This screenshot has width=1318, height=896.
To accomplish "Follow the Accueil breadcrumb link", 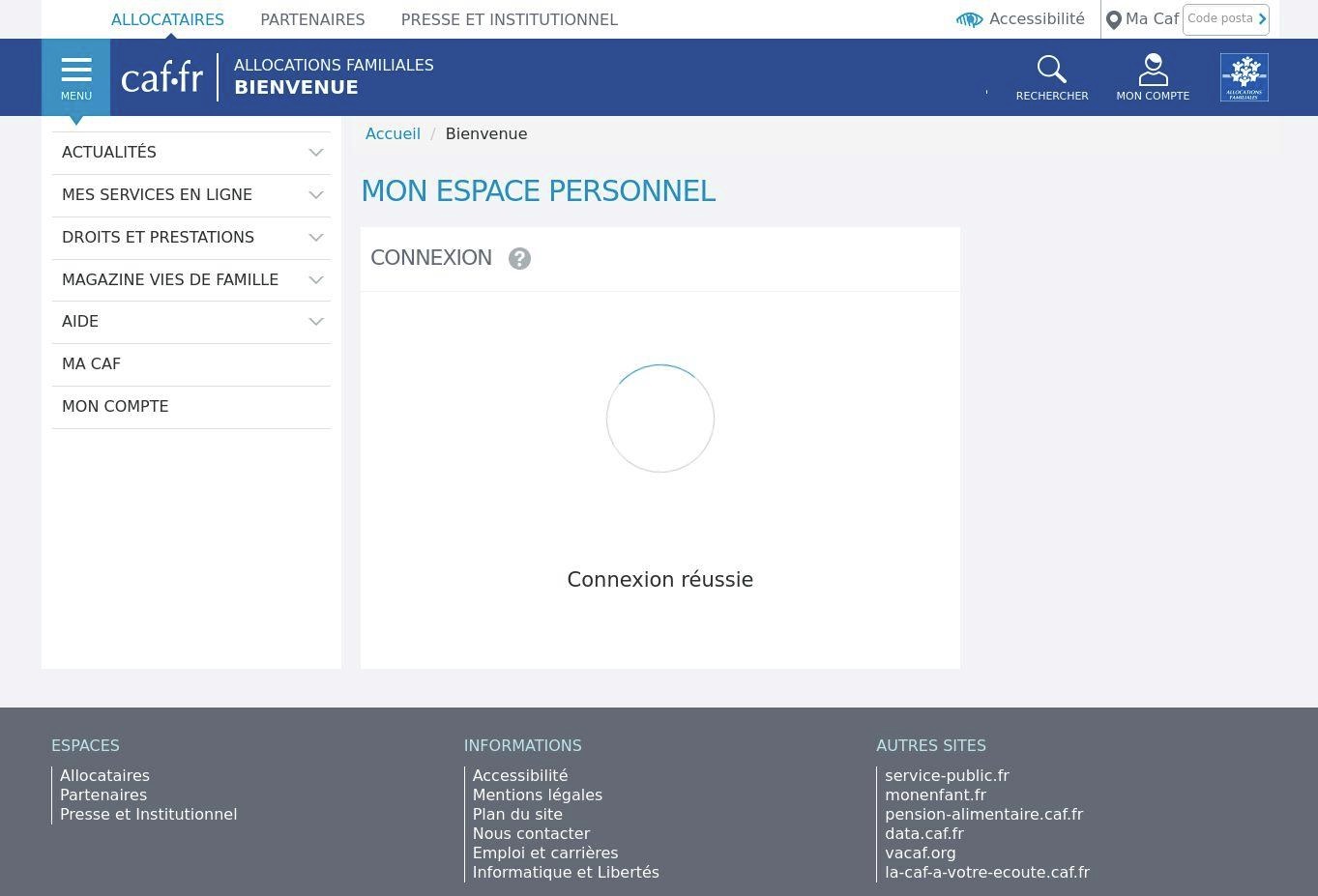I will (x=393, y=133).
